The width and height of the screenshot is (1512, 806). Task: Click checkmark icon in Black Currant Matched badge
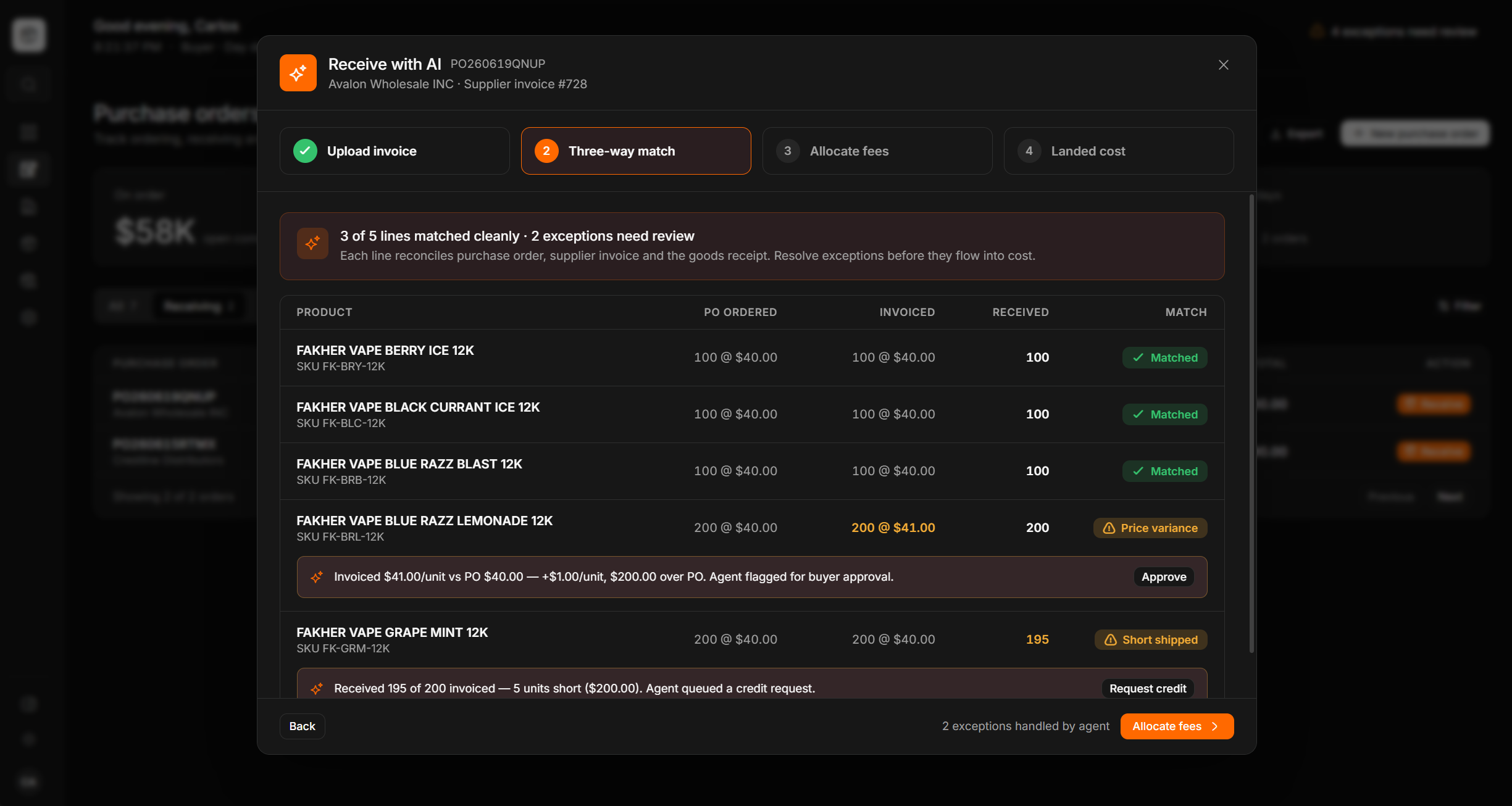(x=1138, y=415)
